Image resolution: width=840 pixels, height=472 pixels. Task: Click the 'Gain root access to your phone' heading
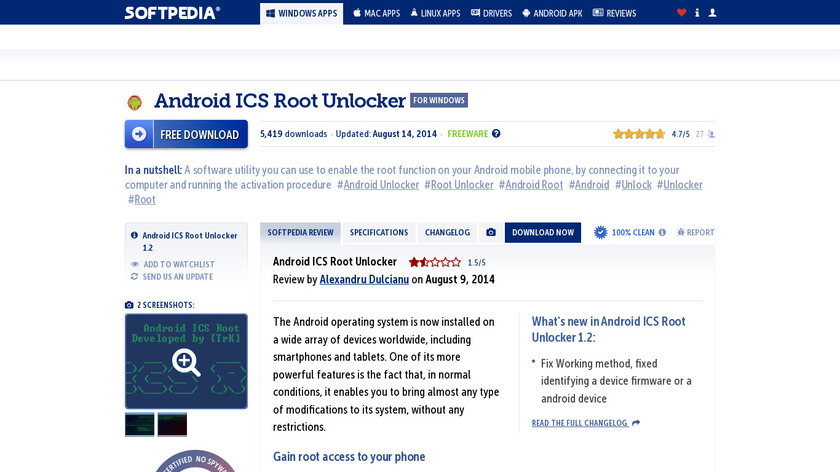[x=349, y=456]
